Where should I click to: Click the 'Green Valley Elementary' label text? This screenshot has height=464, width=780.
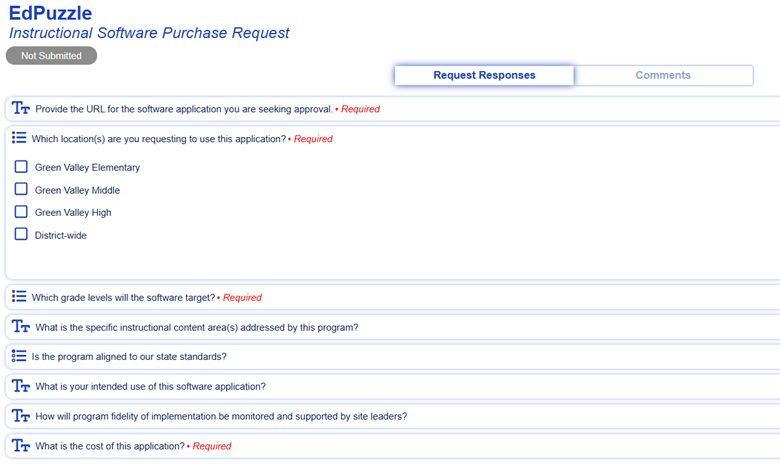pos(87,168)
